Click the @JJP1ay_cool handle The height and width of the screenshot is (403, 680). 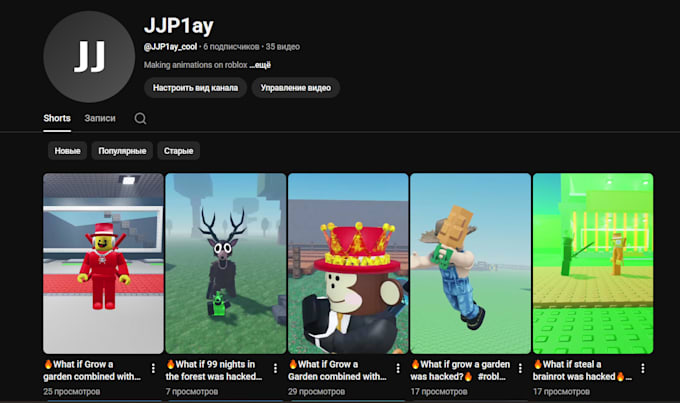click(x=170, y=46)
